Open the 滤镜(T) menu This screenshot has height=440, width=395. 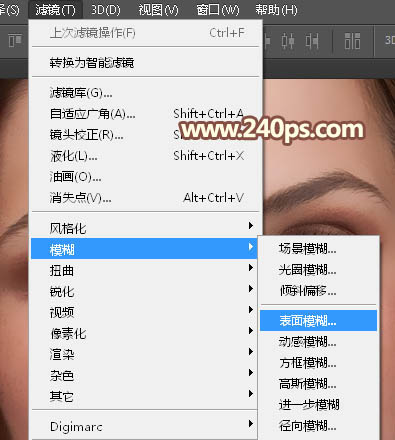[55, 10]
